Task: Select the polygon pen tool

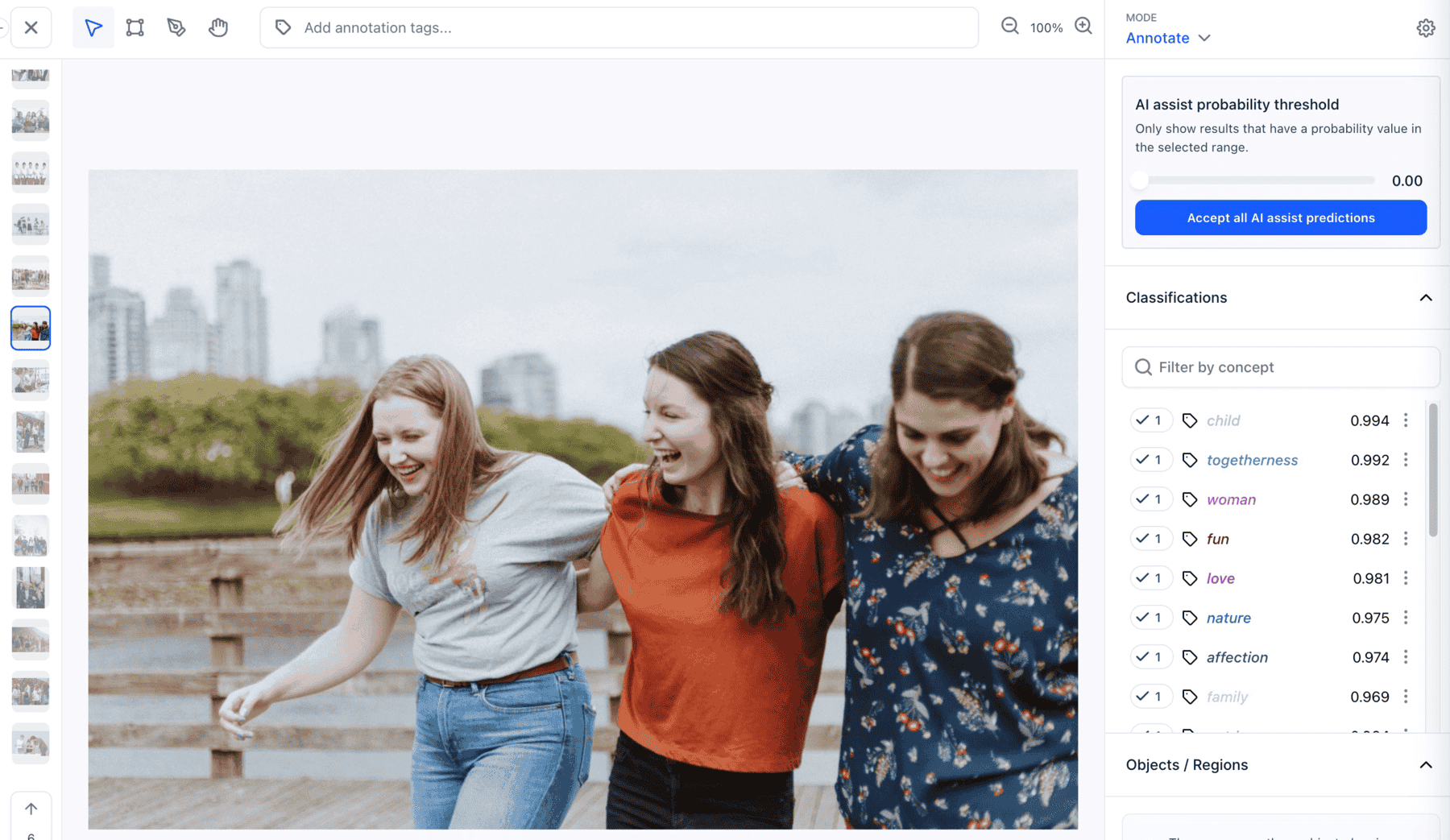Action: 176,27
